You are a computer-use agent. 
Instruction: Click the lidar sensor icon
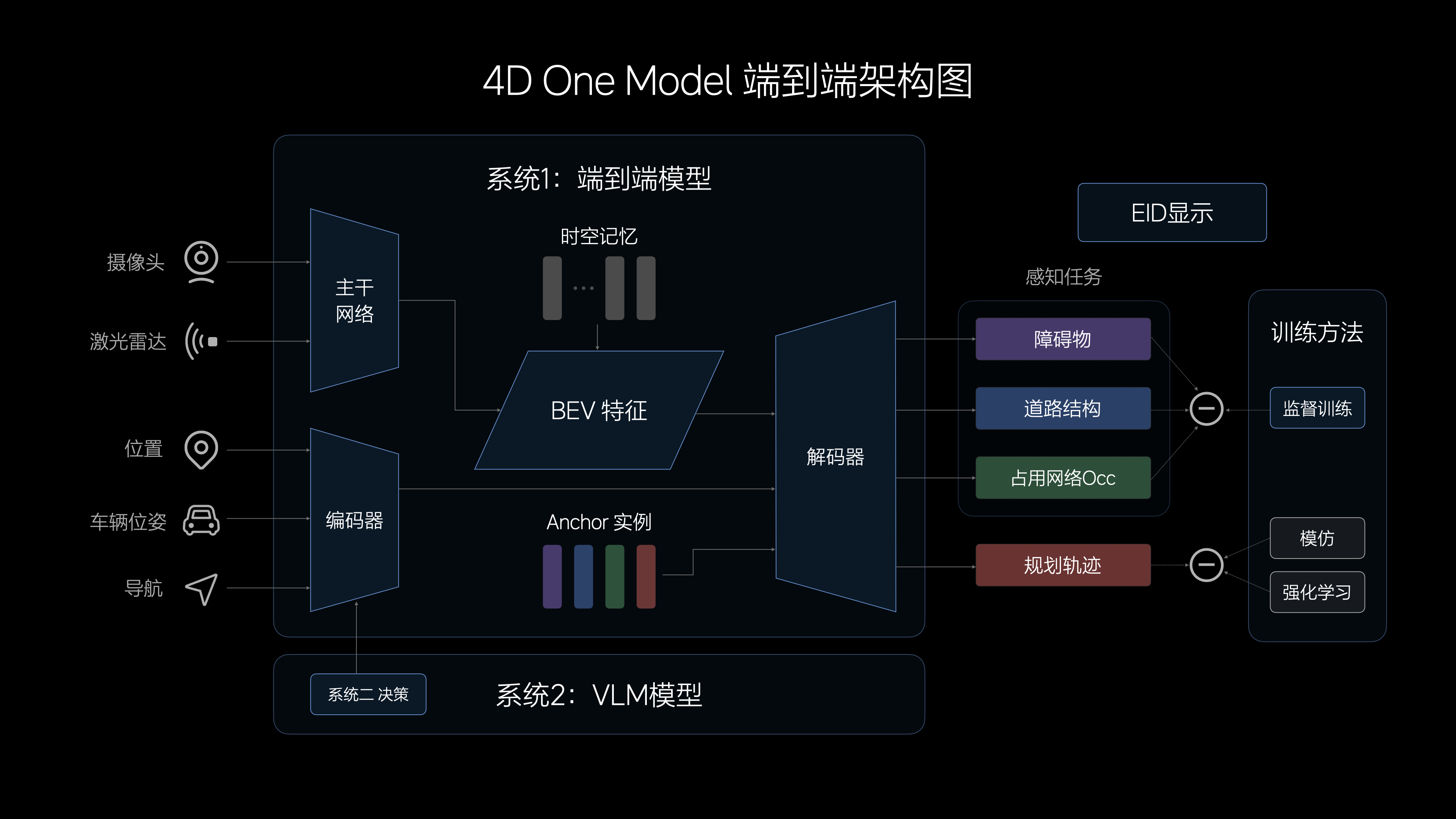201,341
